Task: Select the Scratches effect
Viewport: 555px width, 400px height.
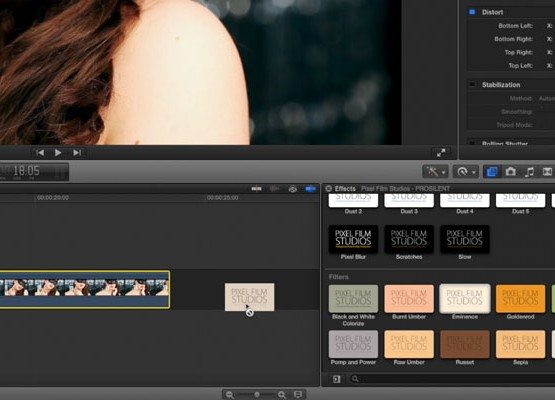Action: (409, 239)
